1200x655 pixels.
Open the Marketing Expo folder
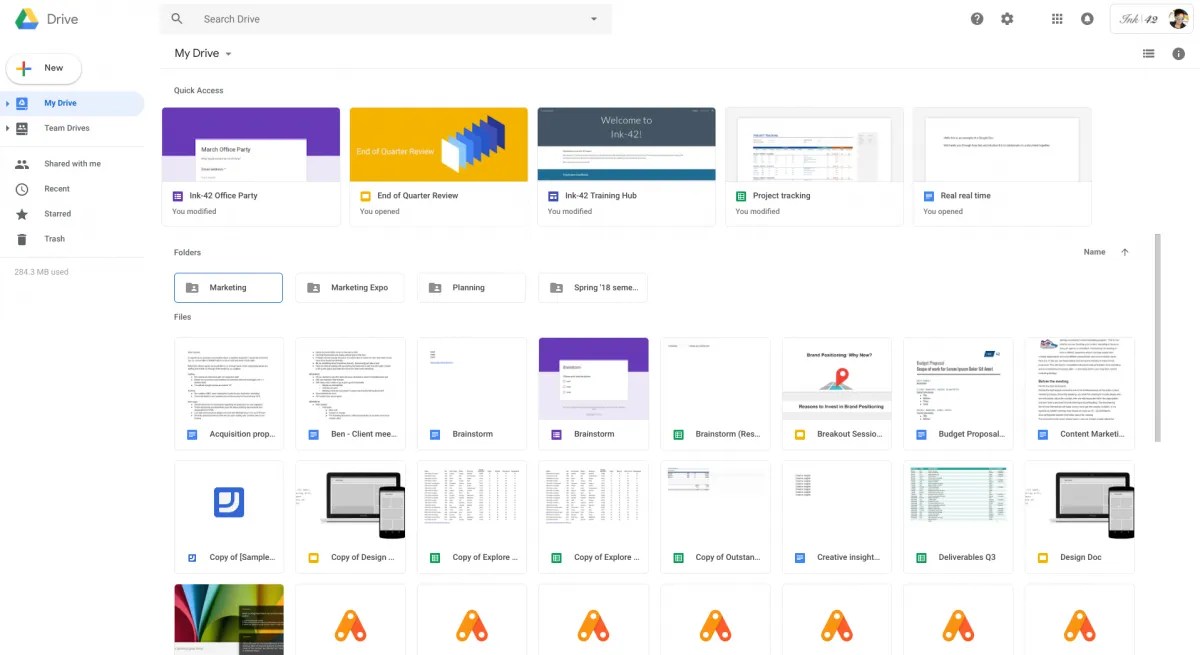pyautogui.click(x=349, y=287)
